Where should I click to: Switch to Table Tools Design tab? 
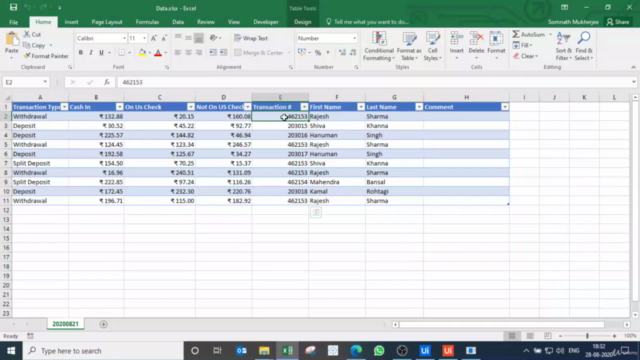(x=302, y=22)
